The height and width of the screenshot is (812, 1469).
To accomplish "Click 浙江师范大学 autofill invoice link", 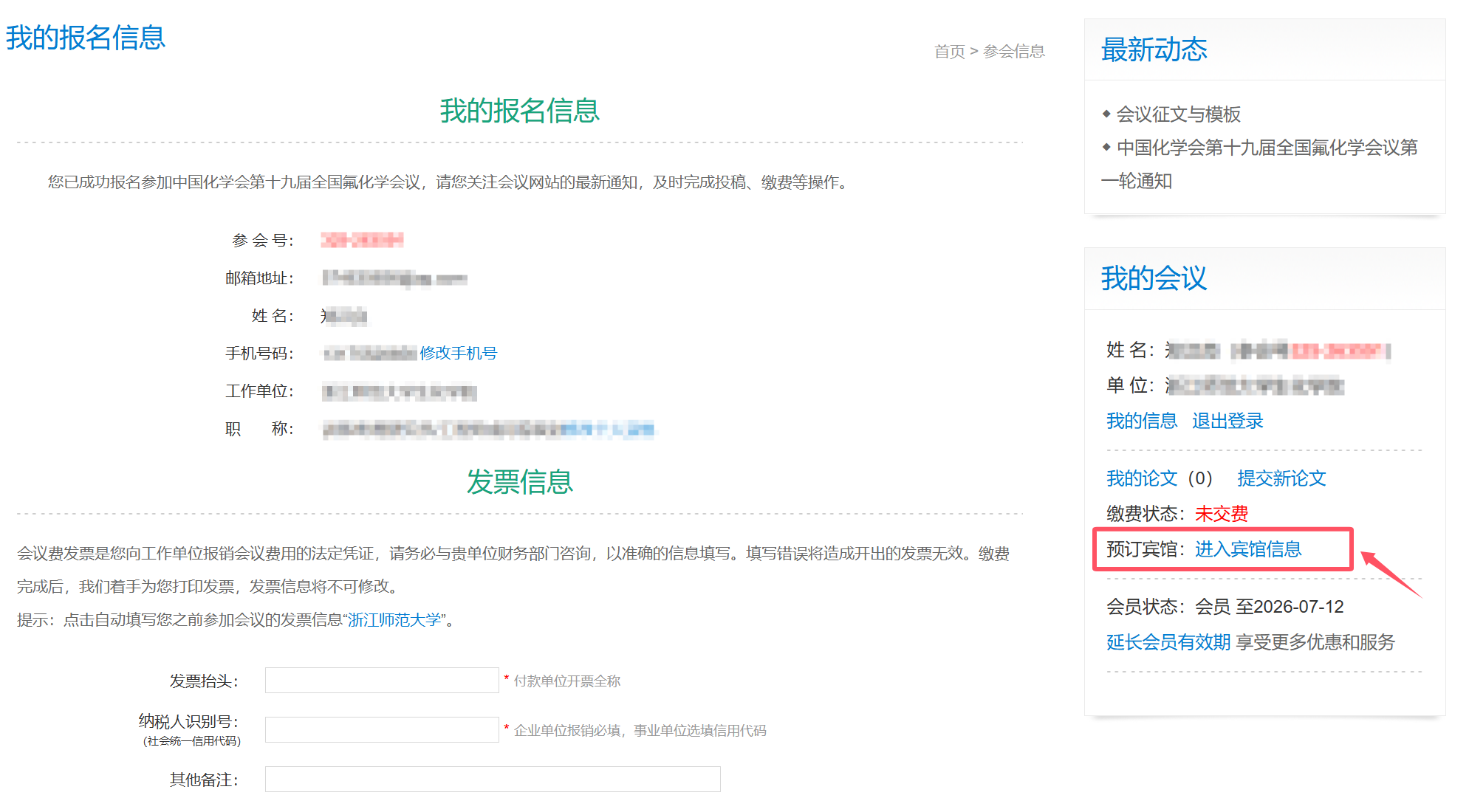I will point(394,620).
